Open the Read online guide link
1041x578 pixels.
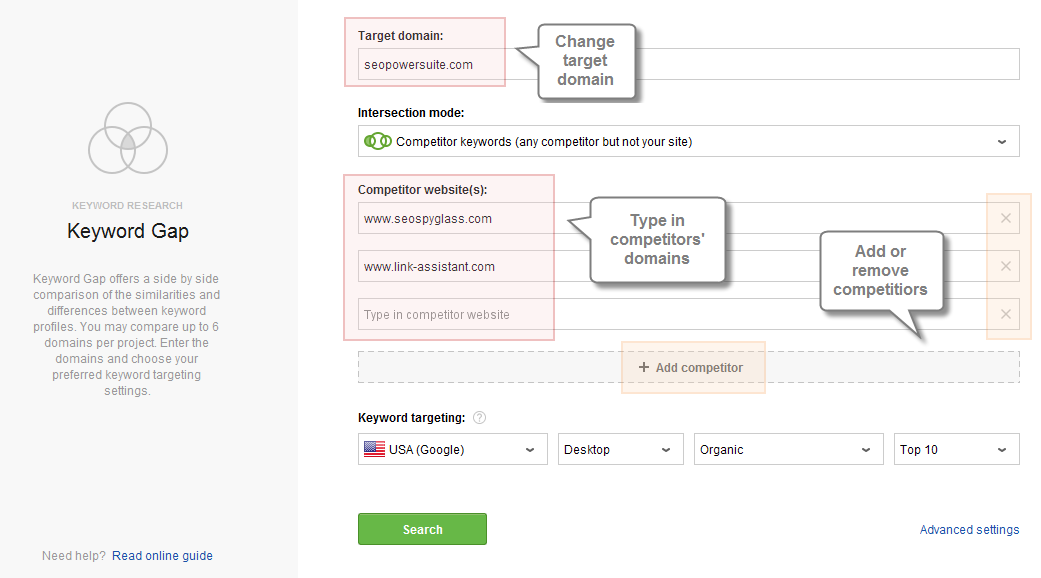coord(162,555)
